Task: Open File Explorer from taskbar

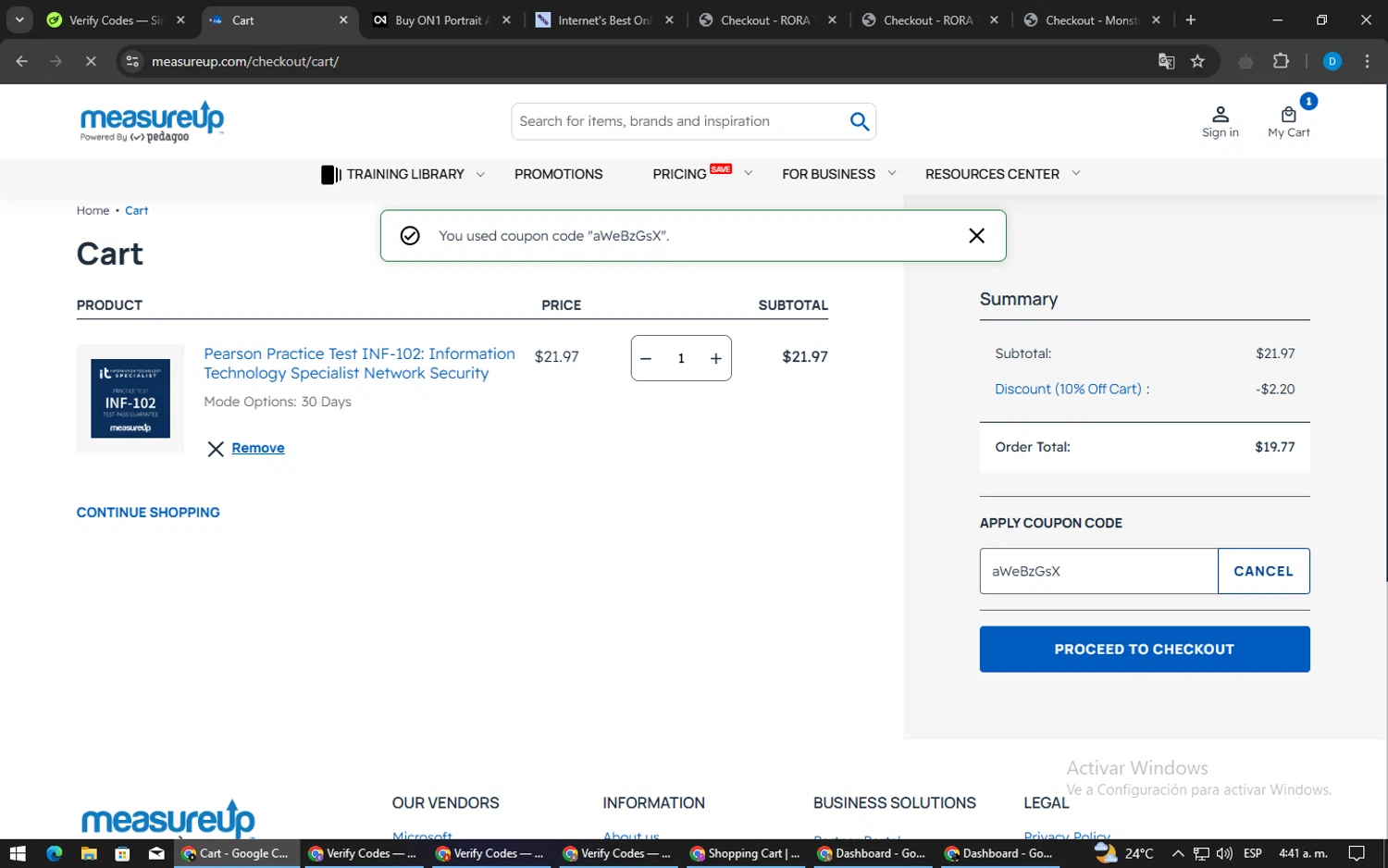Action: coord(89,853)
